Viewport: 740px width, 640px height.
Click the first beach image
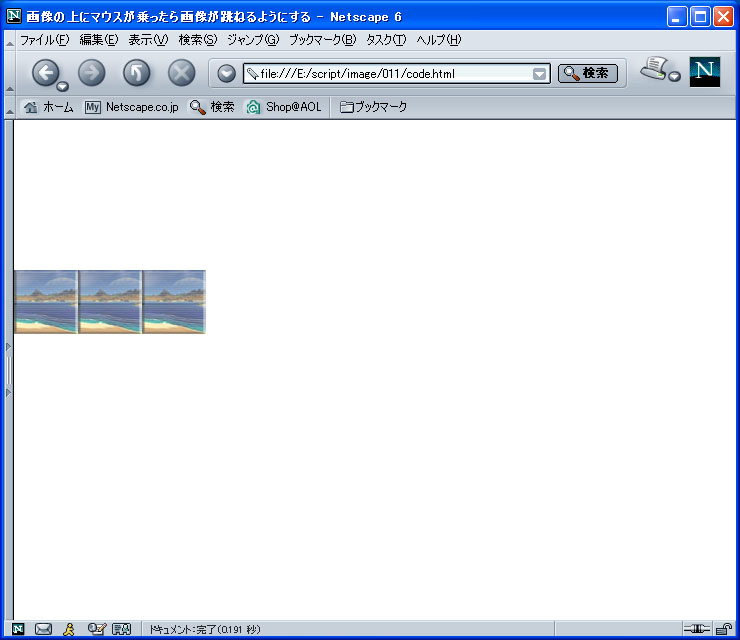tap(46, 302)
